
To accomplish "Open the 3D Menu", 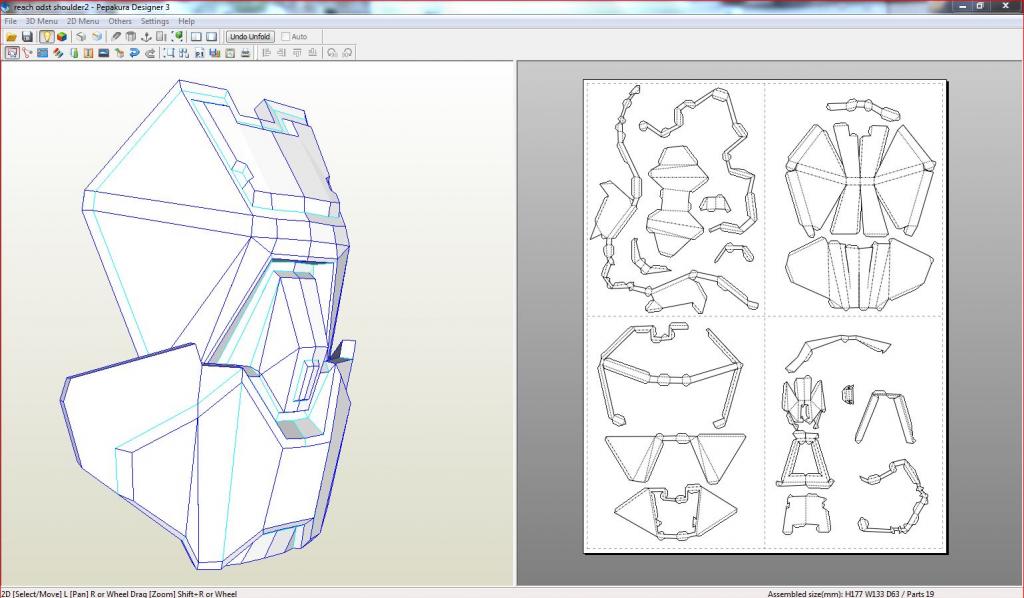I will (42, 21).
